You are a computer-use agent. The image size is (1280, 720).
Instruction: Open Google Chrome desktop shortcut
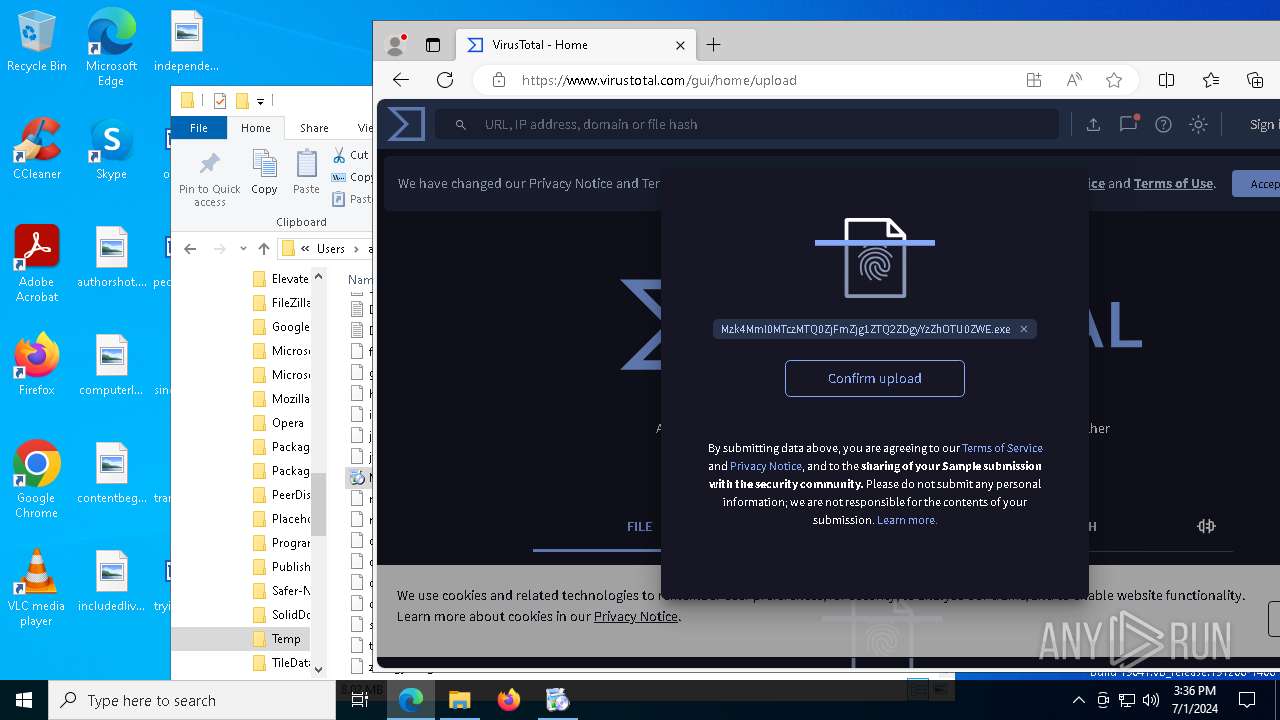37,480
